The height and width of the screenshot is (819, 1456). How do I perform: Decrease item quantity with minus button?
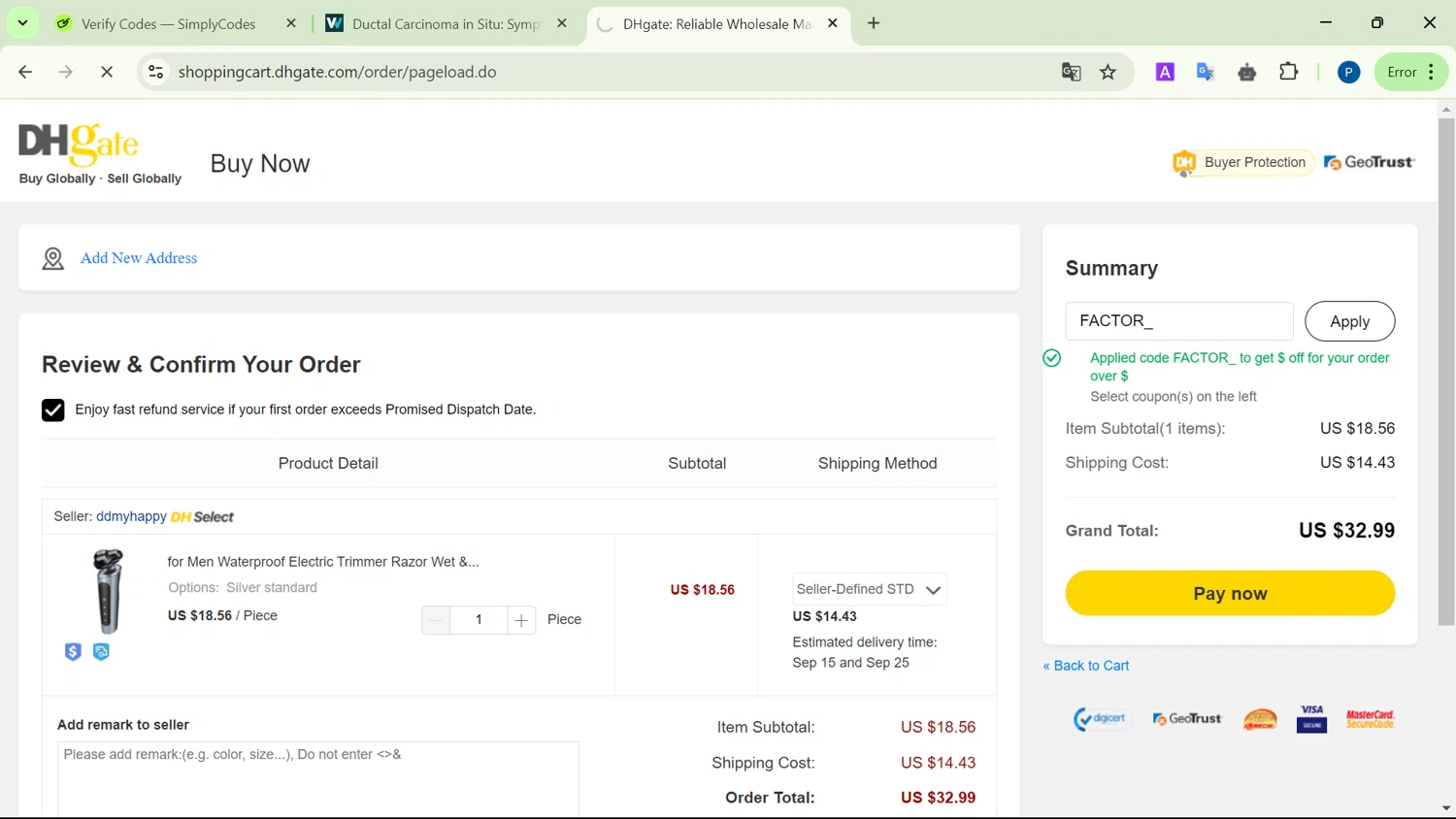click(x=436, y=620)
